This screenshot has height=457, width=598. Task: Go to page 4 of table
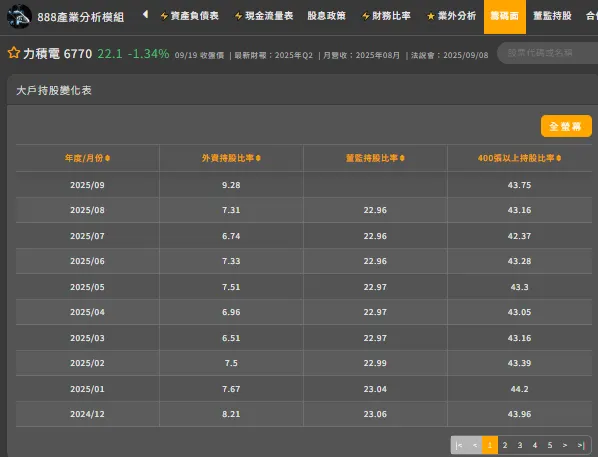pos(535,445)
